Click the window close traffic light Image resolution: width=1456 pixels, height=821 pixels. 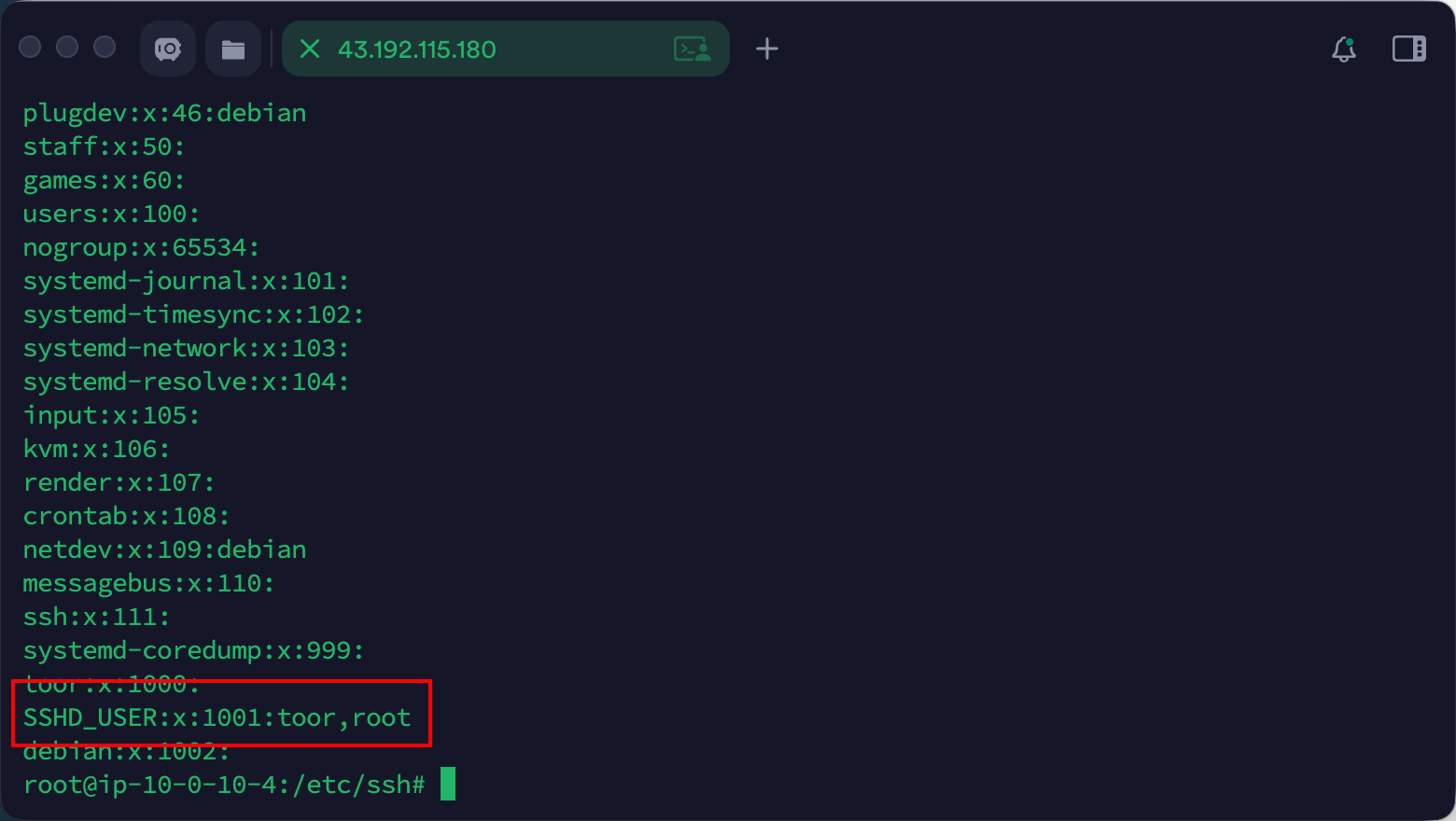pos(30,47)
